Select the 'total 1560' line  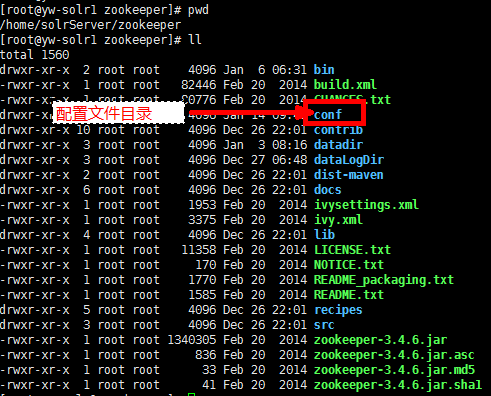click(x=35, y=55)
